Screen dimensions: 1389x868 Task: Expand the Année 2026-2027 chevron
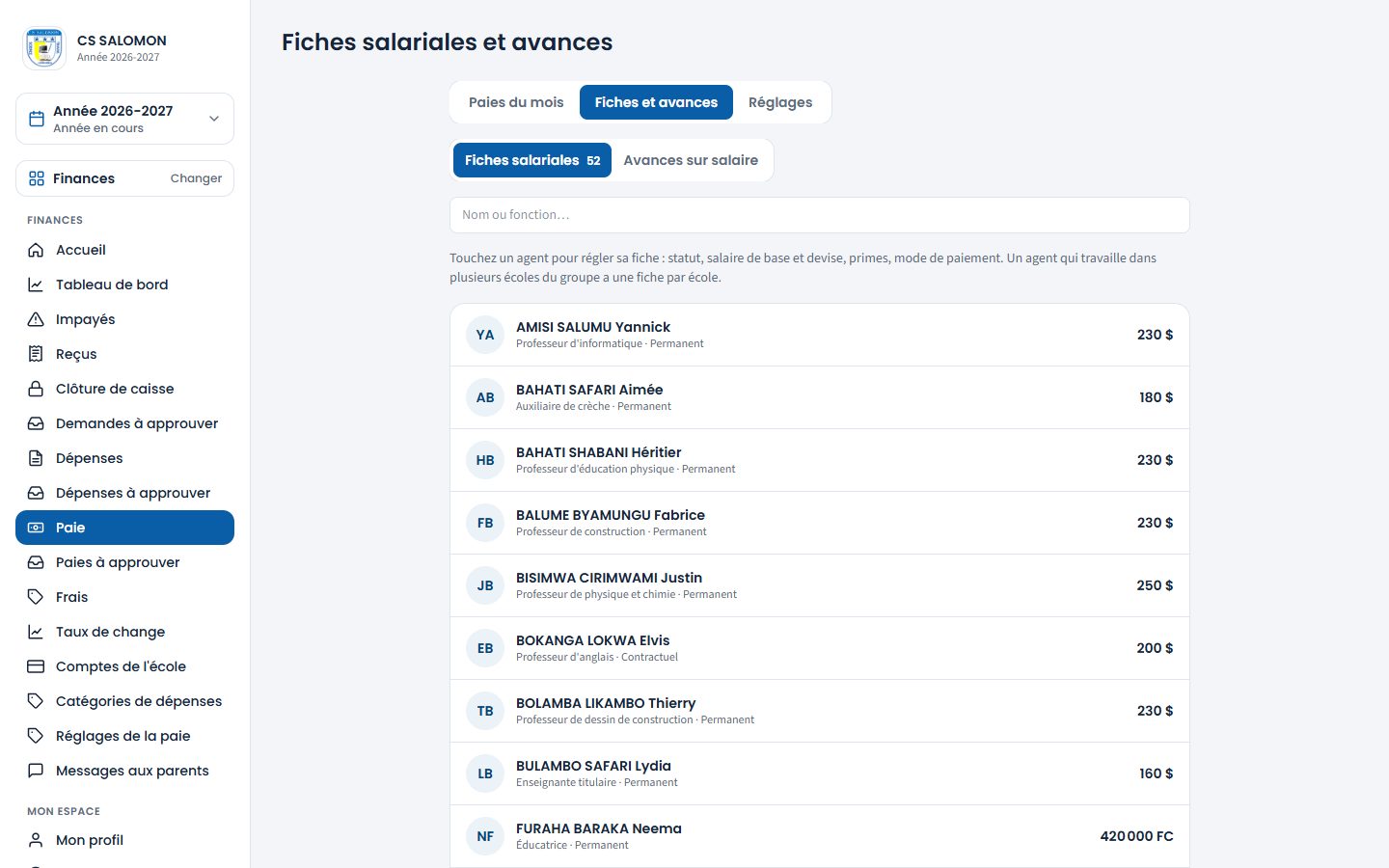point(214,119)
